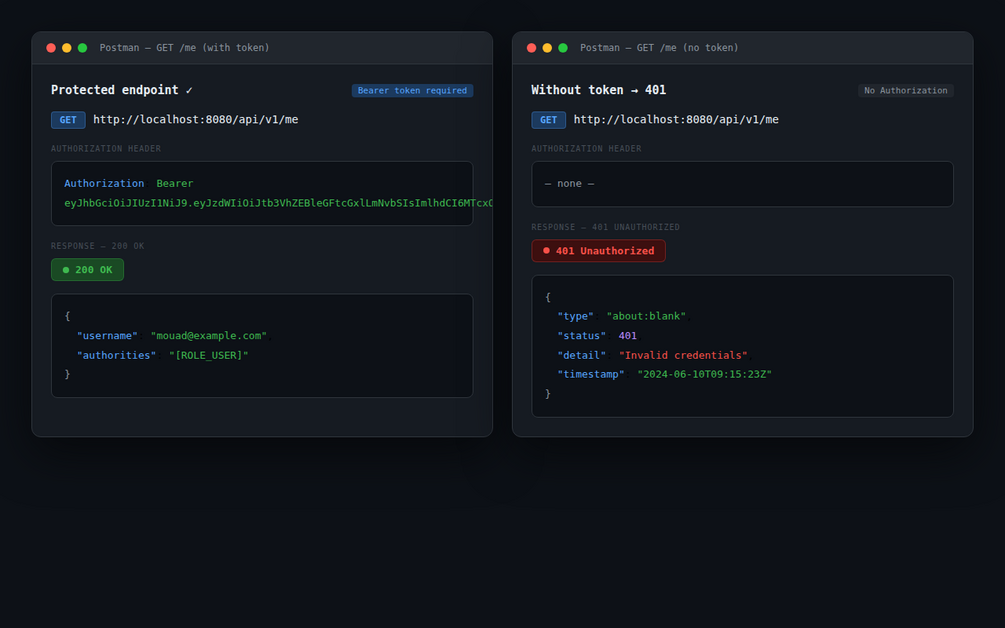Image resolution: width=1005 pixels, height=628 pixels.
Task: Click the "type" JSON key
Action: coord(575,316)
